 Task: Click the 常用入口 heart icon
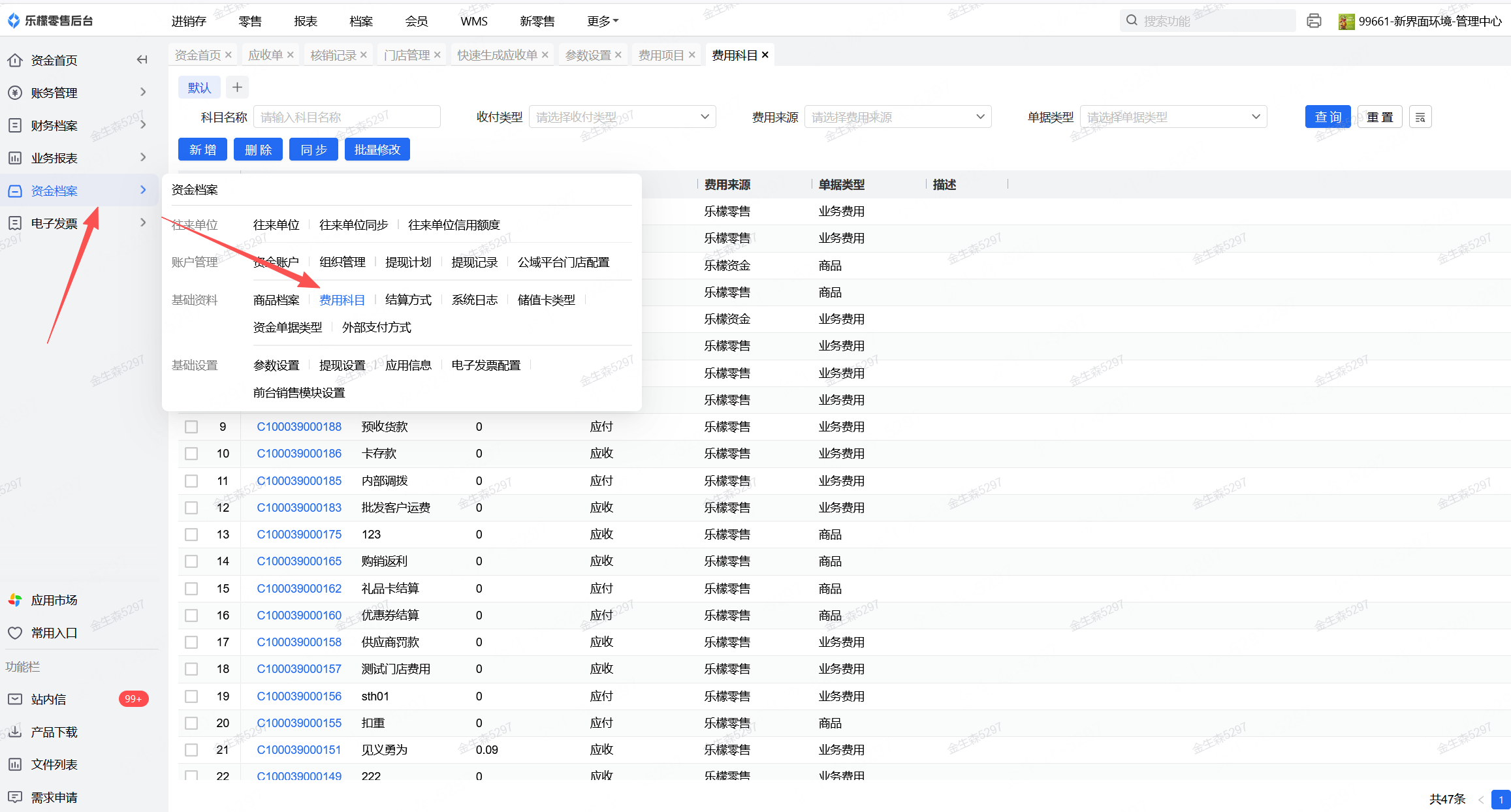pos(15,632)
